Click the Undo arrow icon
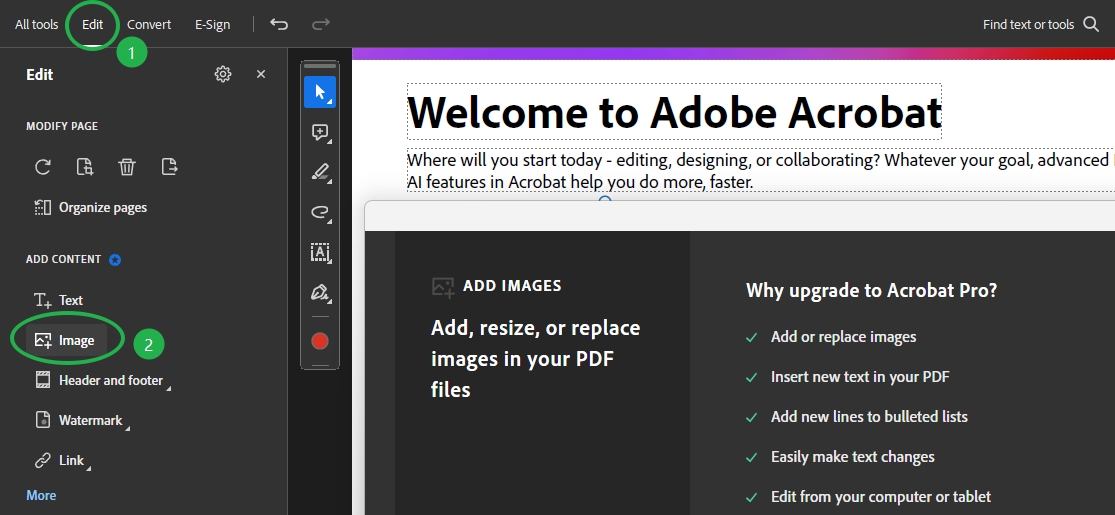The image size is (1115, 515). pos(279,24)
